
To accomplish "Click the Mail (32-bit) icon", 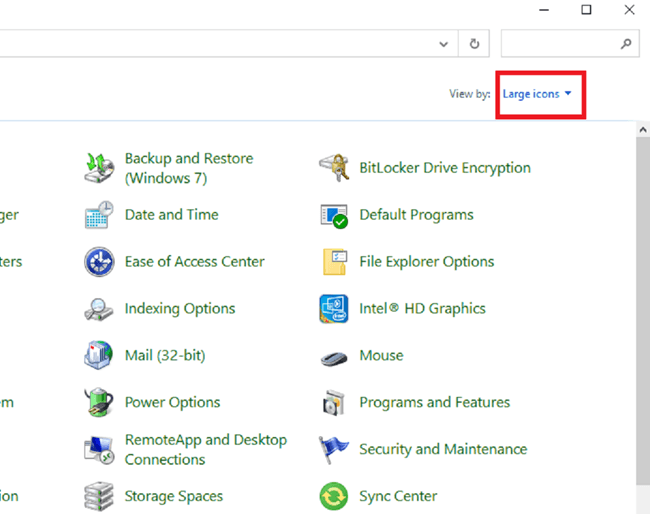I will [99, 356].
